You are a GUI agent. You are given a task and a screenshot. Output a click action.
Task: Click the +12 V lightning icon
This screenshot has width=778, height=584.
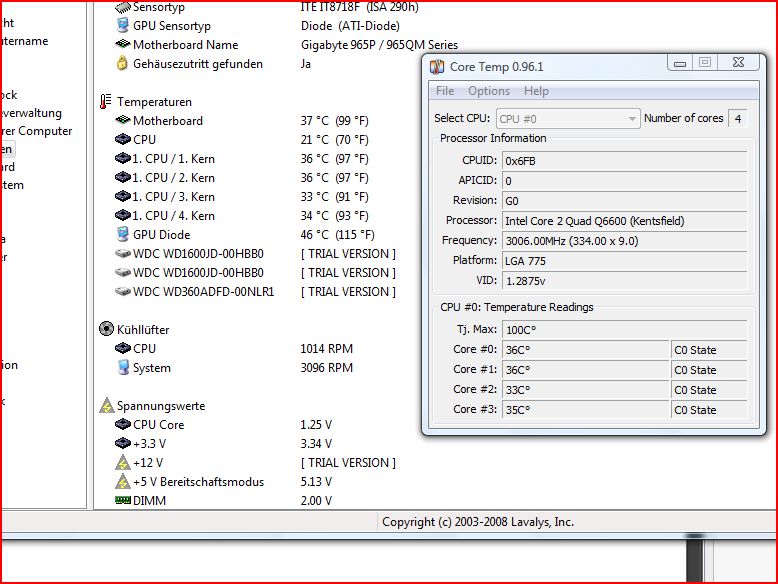pyautogui.click(x=123, y=462)
